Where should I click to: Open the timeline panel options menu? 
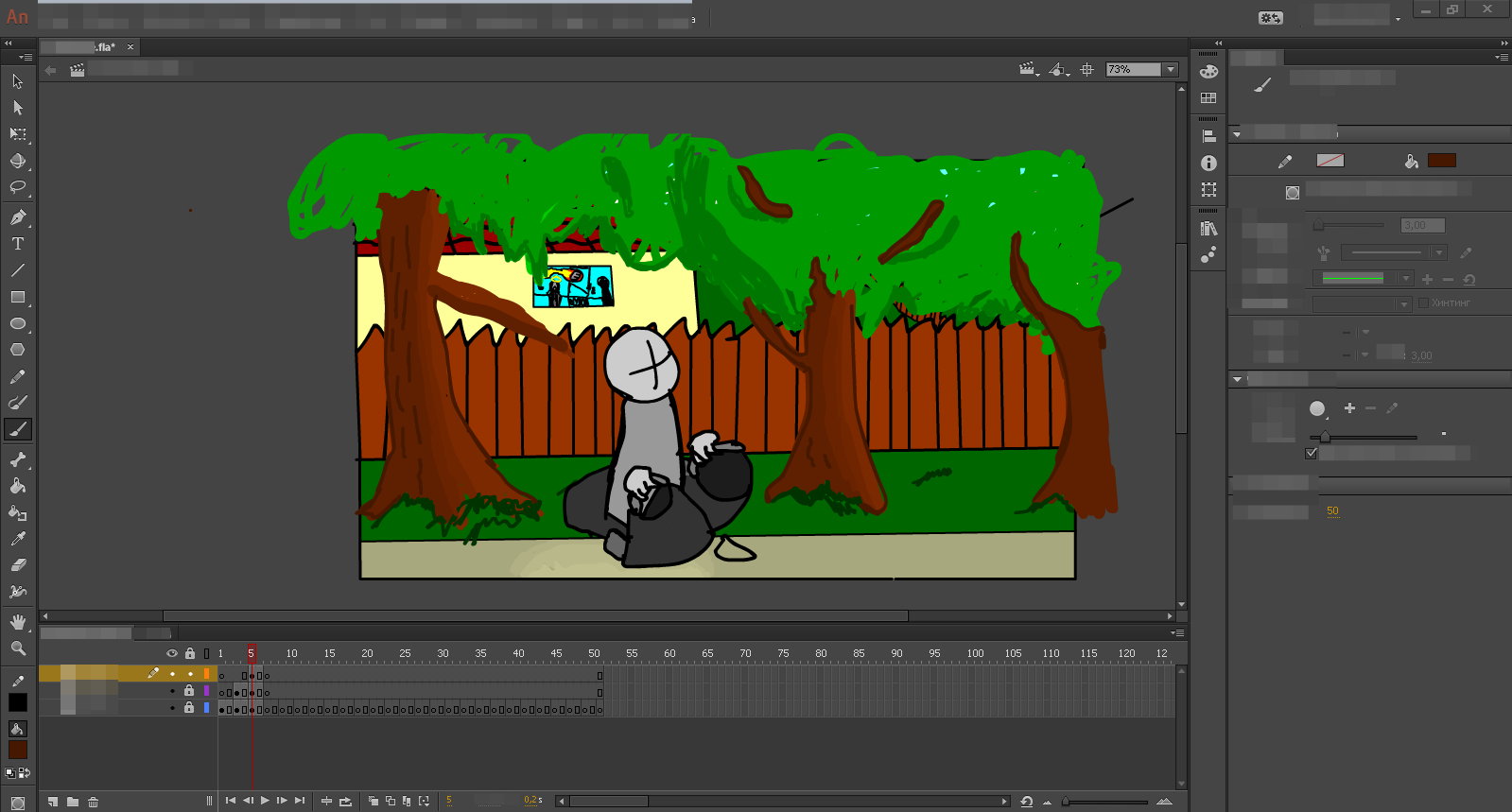(x=1177, y=633)
